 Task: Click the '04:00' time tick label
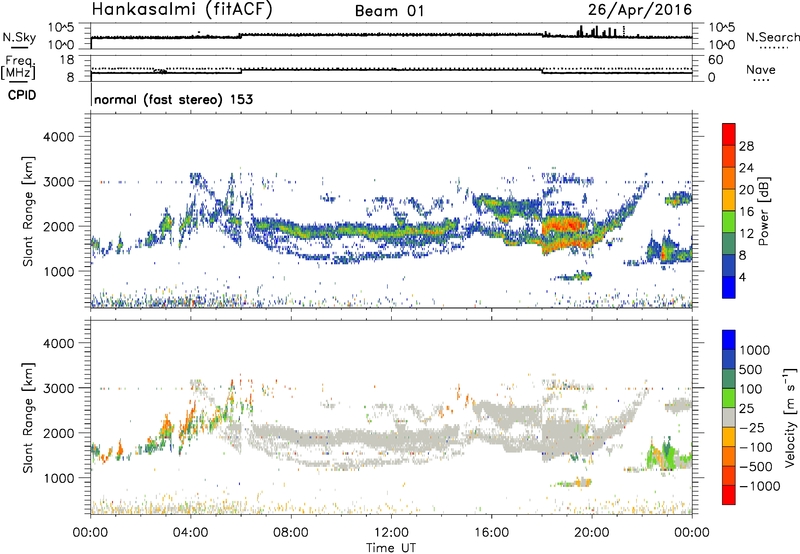click(x=190, y=533)
